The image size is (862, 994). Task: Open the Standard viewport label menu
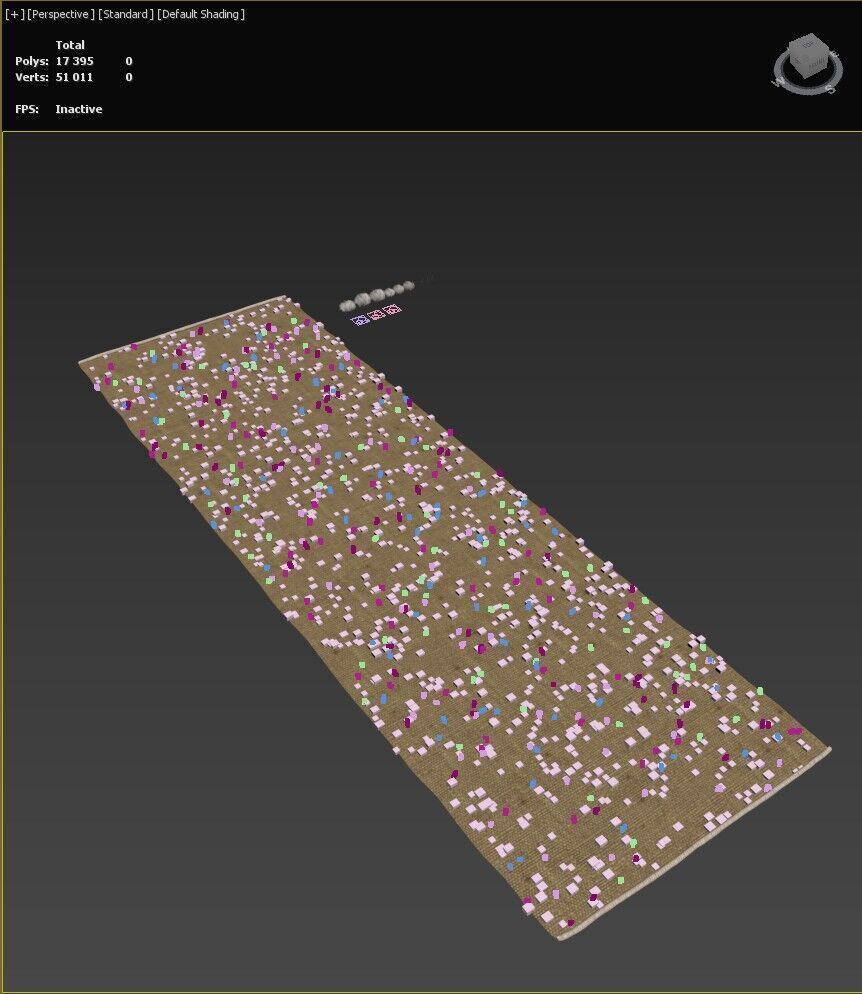coord(125,14)
